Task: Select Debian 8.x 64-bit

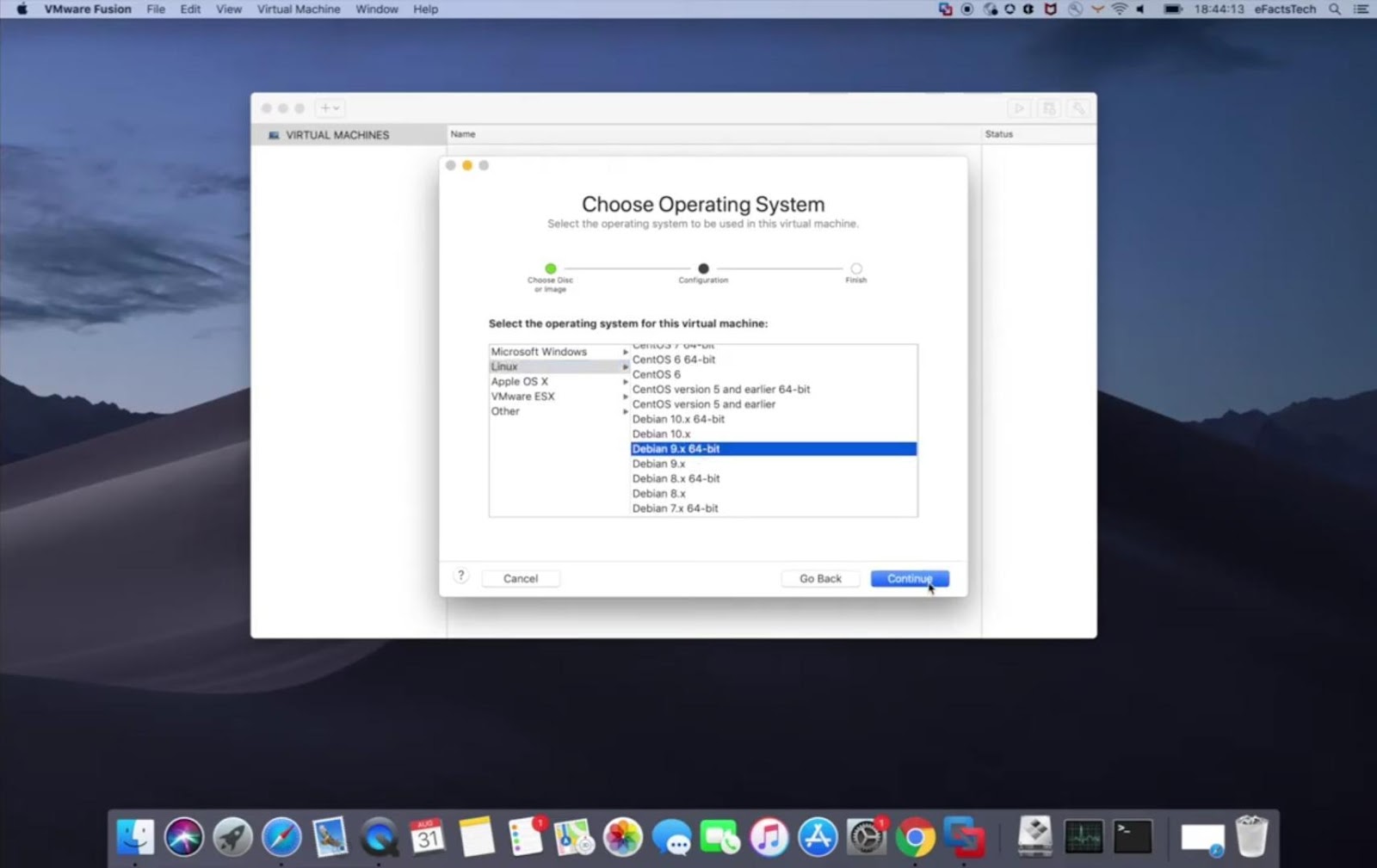Action: point(774,479)
